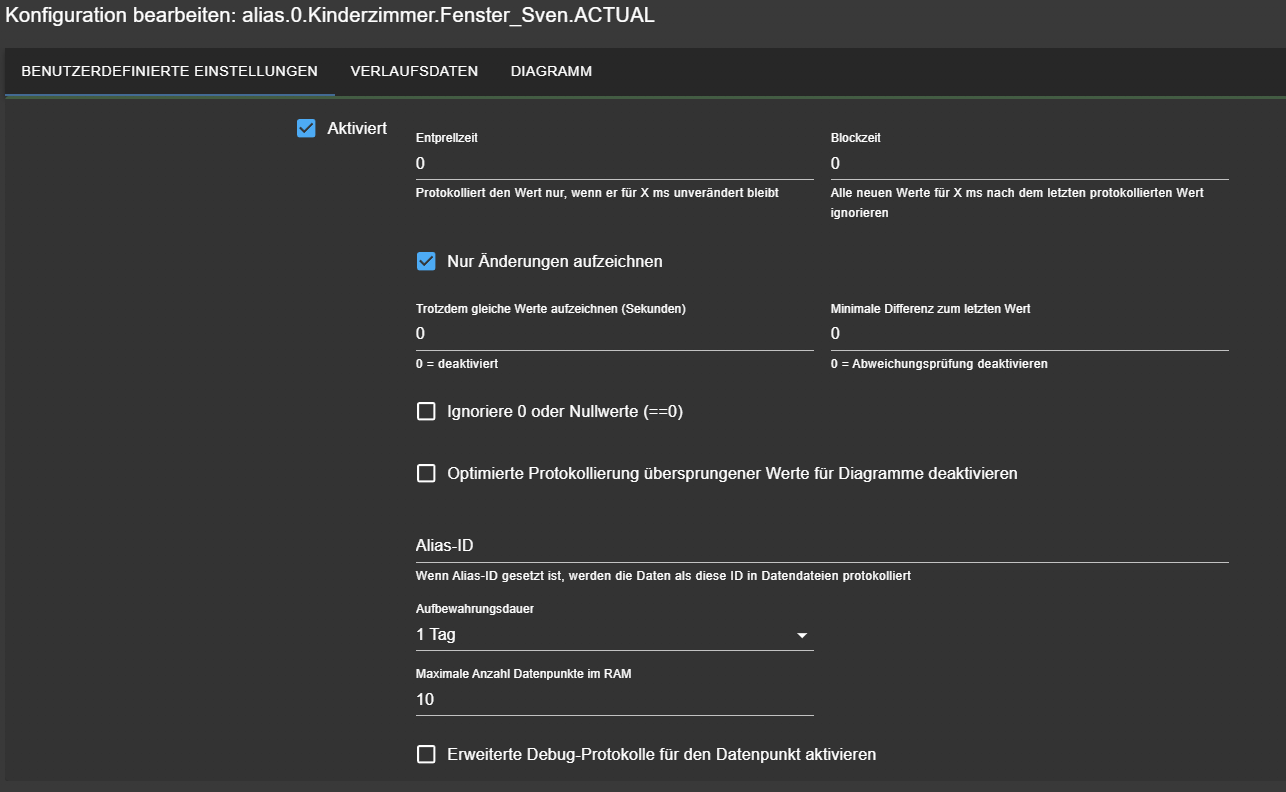1286x792 pixels.
Task: Click the Alias-ID text field
Action: [821, 546]
